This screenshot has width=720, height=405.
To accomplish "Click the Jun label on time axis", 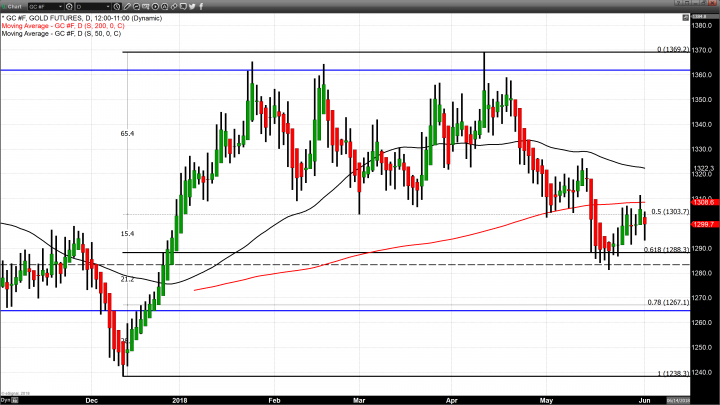I will (x=645, y=400).
